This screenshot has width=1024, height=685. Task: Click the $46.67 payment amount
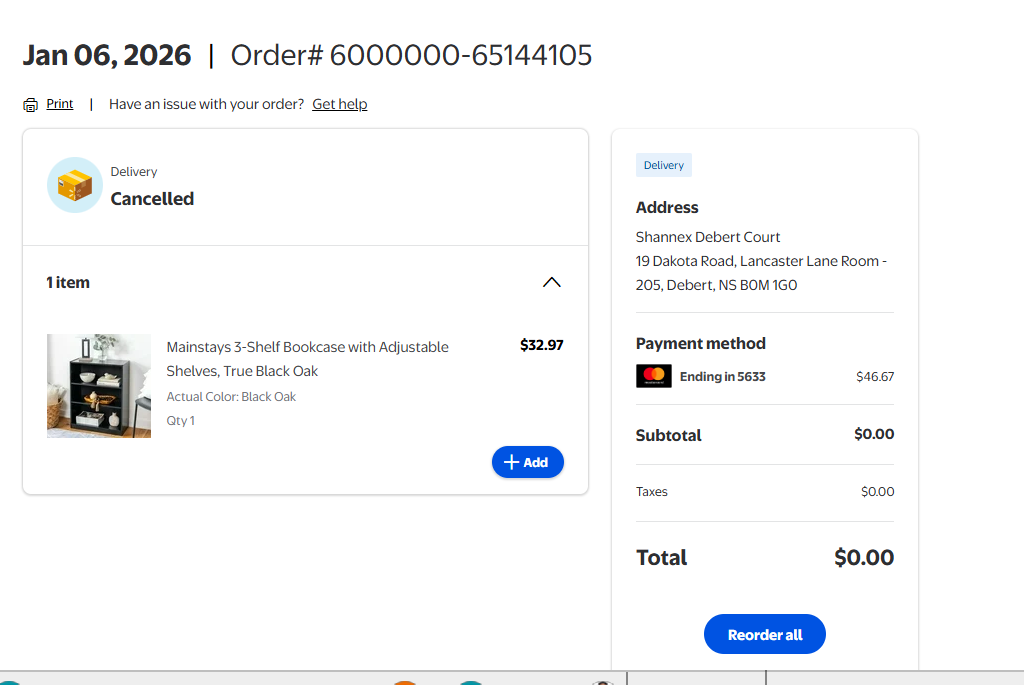tap(875, 377)
